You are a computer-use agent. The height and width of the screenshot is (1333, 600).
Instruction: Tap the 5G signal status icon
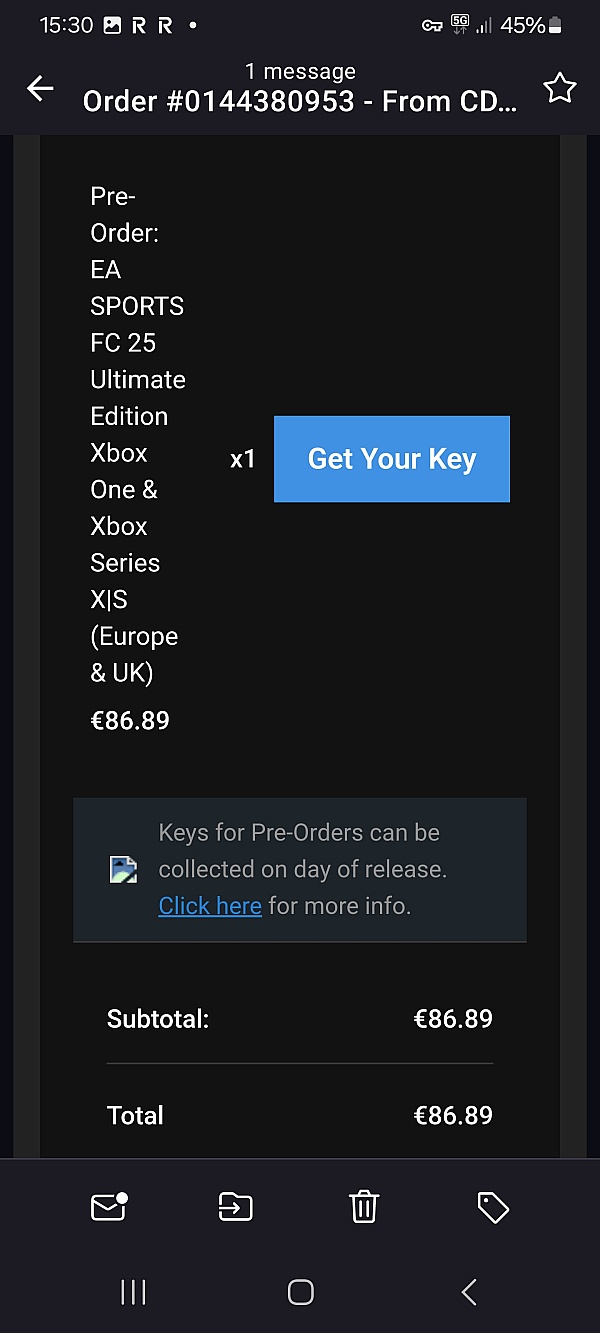pyautogui.click(x=460, y=25)
